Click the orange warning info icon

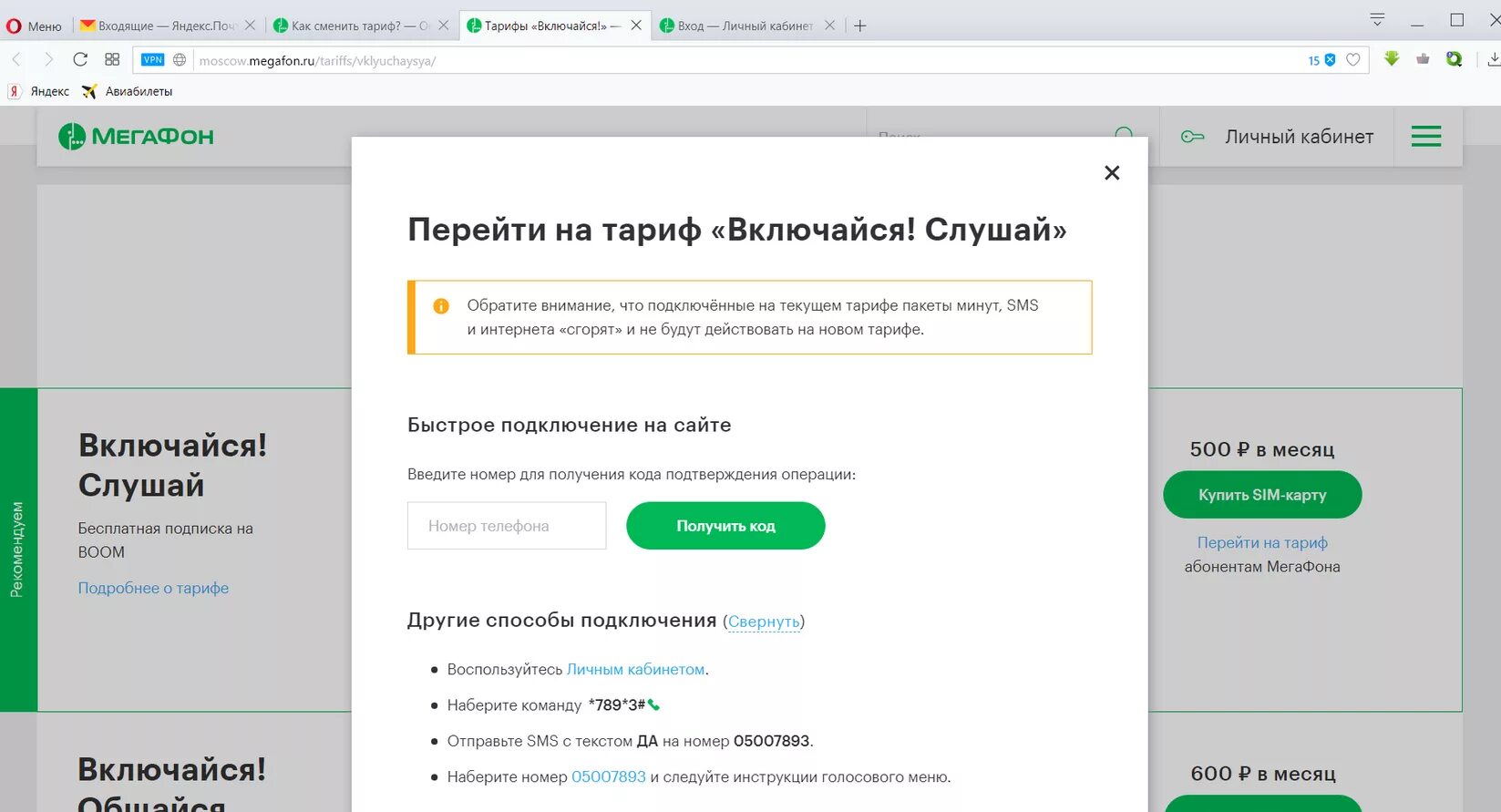[441, 306]
